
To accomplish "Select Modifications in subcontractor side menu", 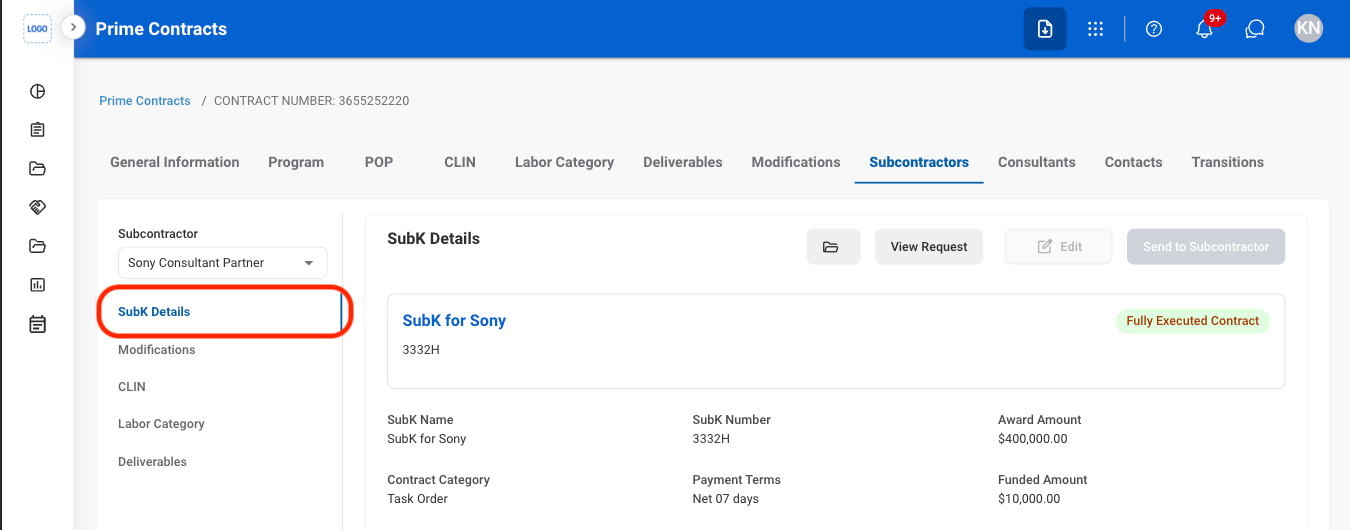I will [x=157, y=350].
